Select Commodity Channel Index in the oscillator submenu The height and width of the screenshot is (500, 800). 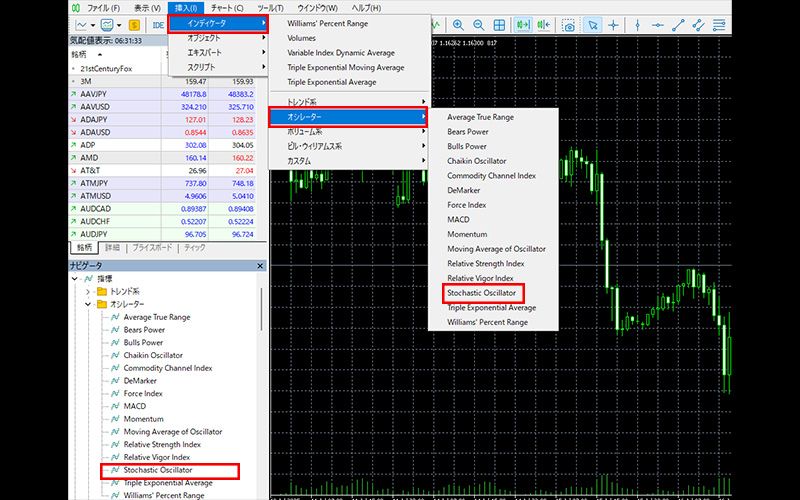(x=493, y=176)
